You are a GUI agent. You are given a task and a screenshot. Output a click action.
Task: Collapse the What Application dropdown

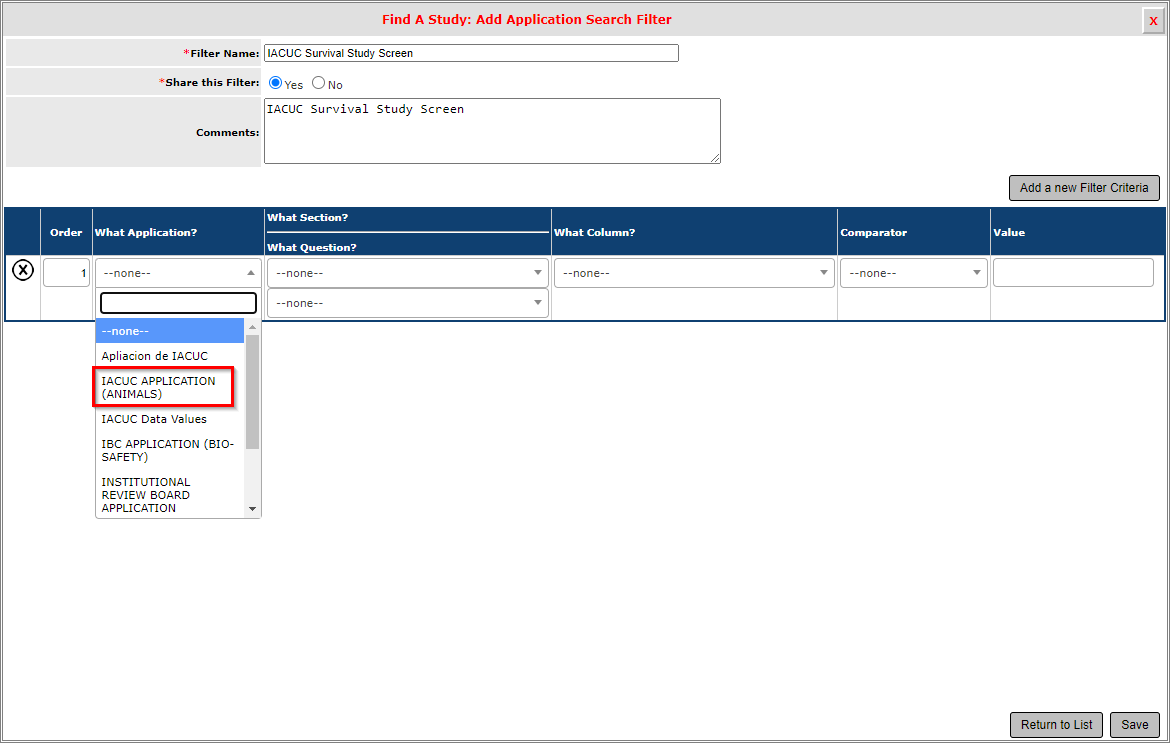click(x=178, y=273)
